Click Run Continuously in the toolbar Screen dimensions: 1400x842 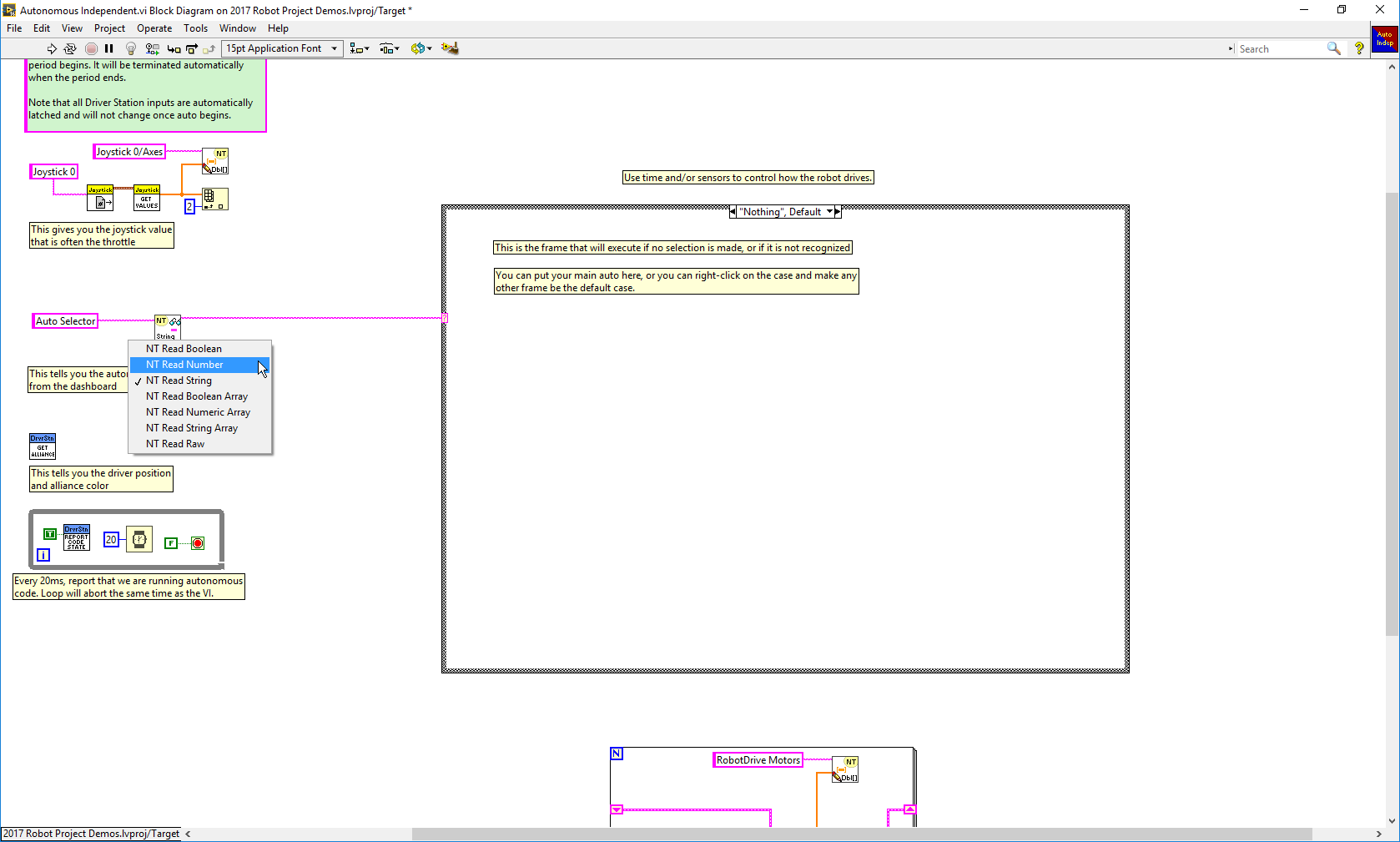tap(70, 48)
